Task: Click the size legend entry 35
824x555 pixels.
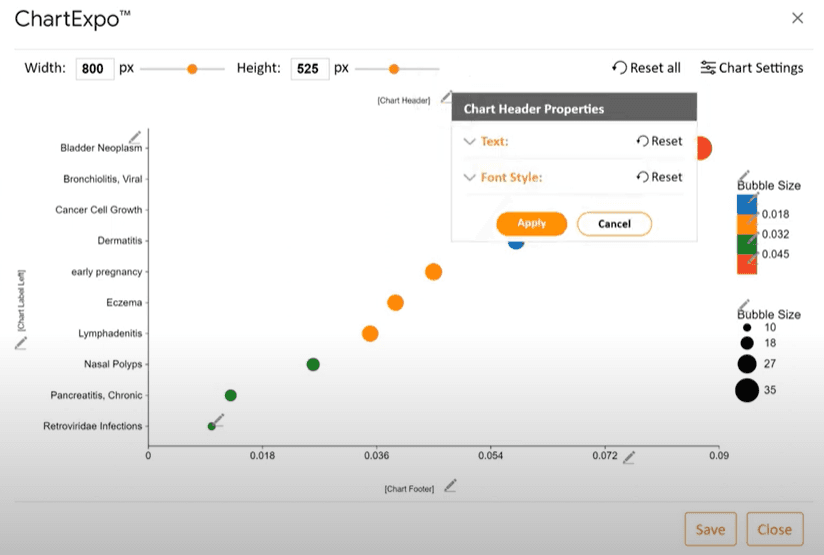Action: [x=770, y=390]
